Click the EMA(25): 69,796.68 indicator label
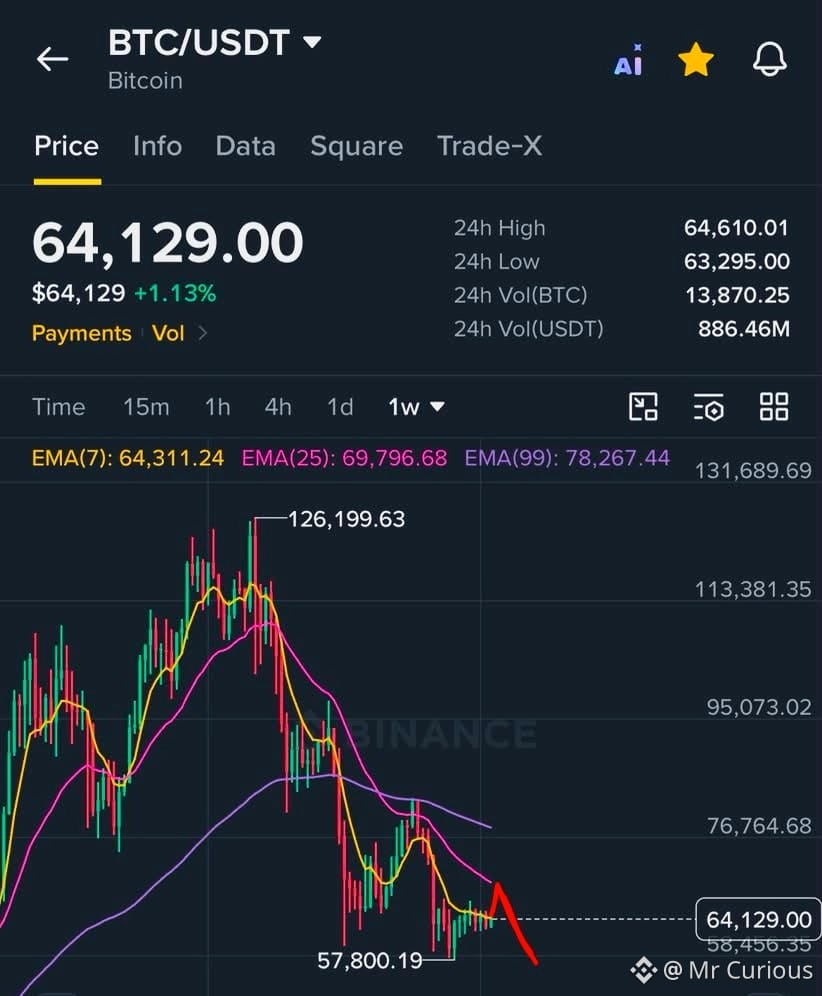Screen dimensions: 822x996 click(x=344, y=458)
